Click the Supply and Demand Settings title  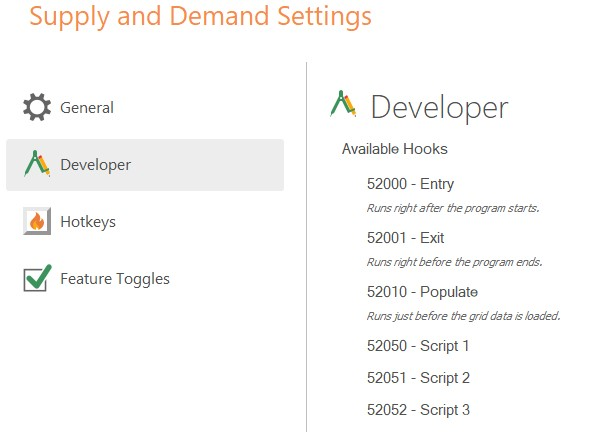pyautogui.click(x=200, y=17)
